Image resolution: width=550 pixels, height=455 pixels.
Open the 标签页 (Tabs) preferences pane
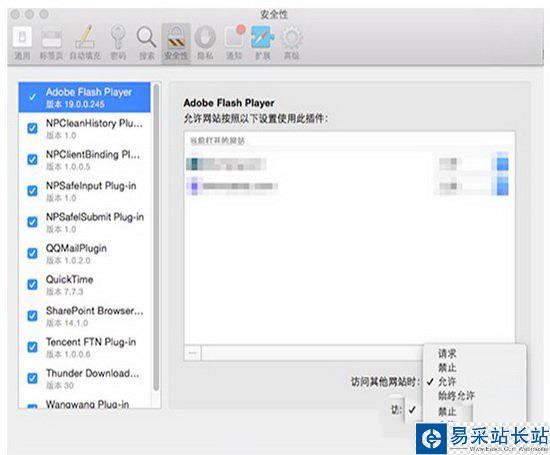(x=52, y=43)
